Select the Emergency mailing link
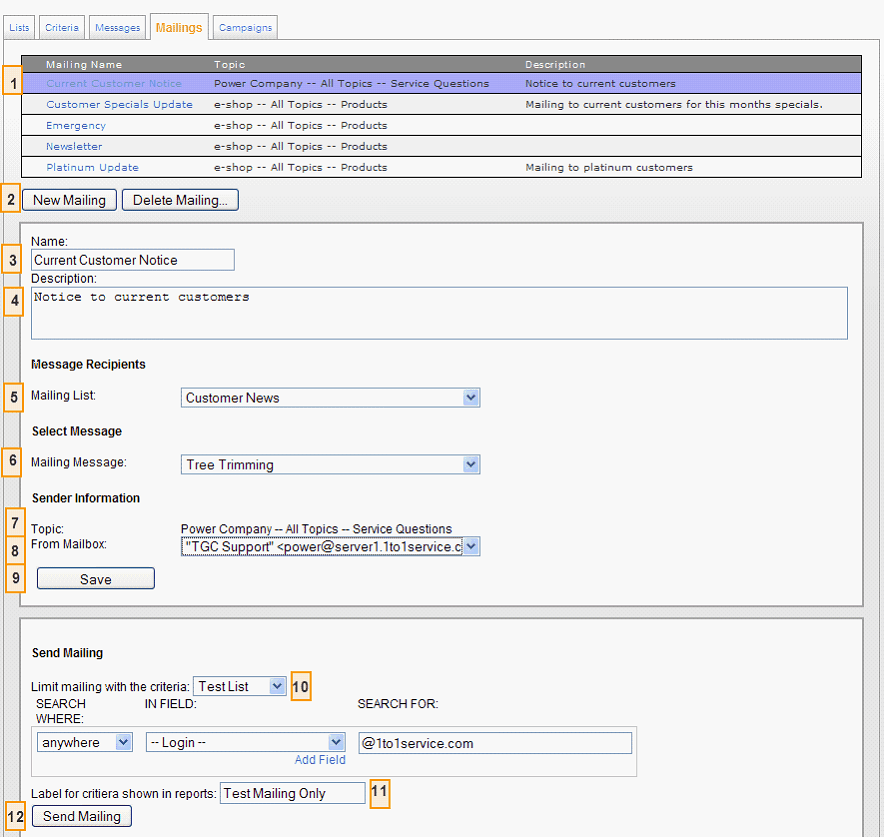 pos(76,126)
